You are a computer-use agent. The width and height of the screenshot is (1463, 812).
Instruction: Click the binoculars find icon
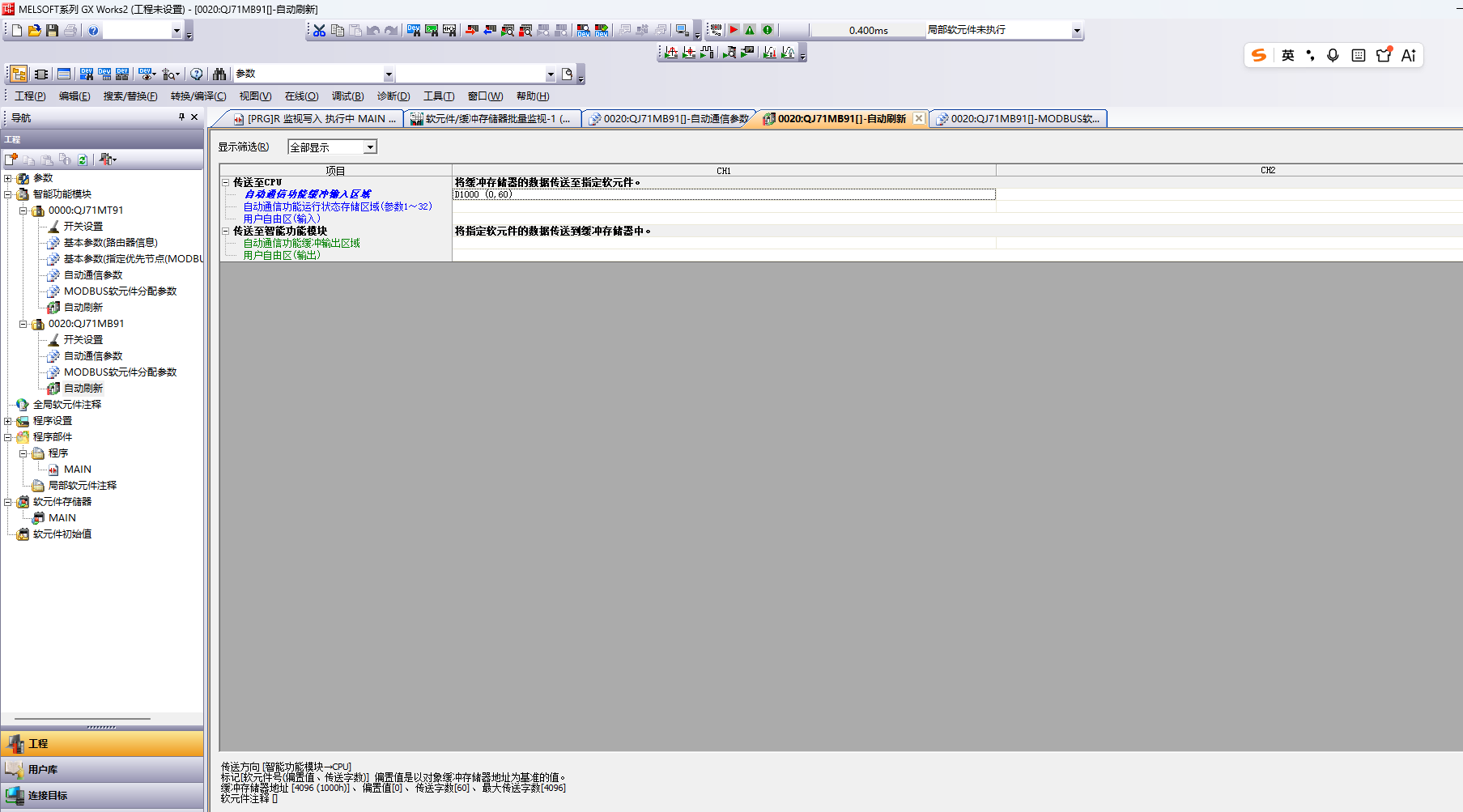coord(219,74)
